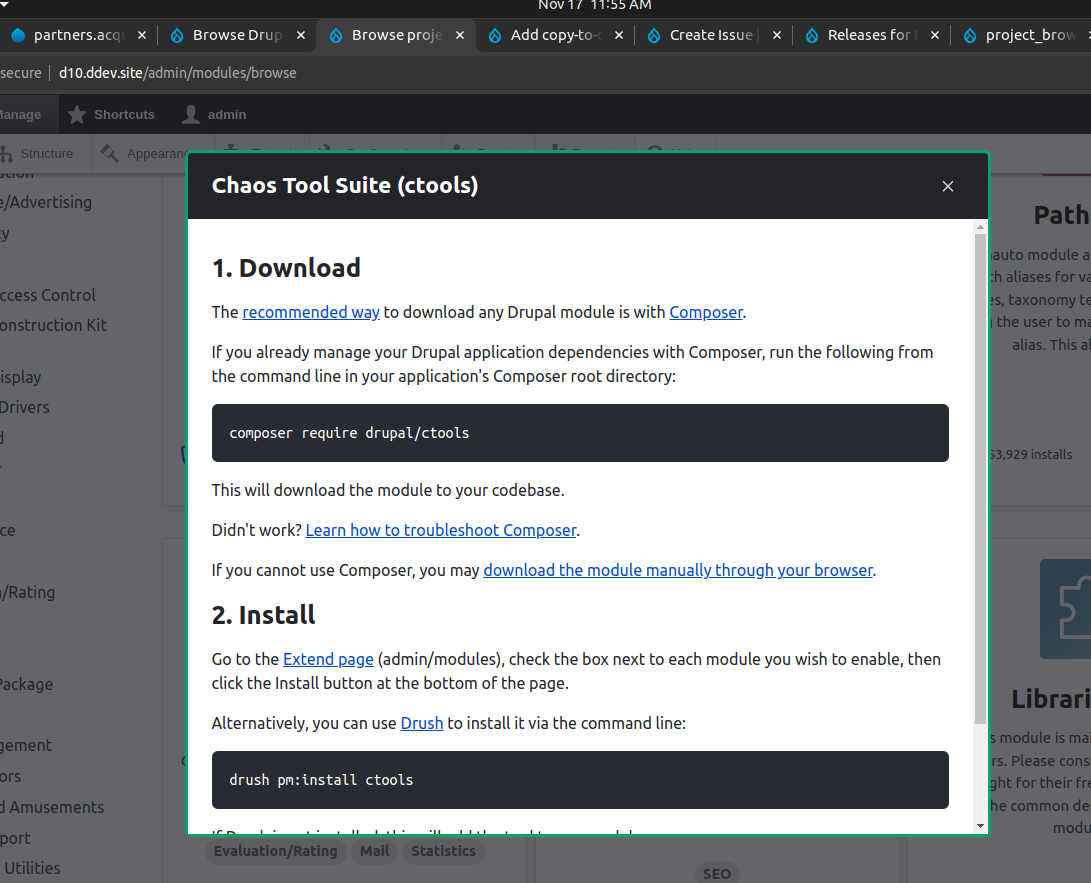Viewport: 1091px width, 883px height.
Task: Click the Shortcuts star icon
Action: click(77, 115)
